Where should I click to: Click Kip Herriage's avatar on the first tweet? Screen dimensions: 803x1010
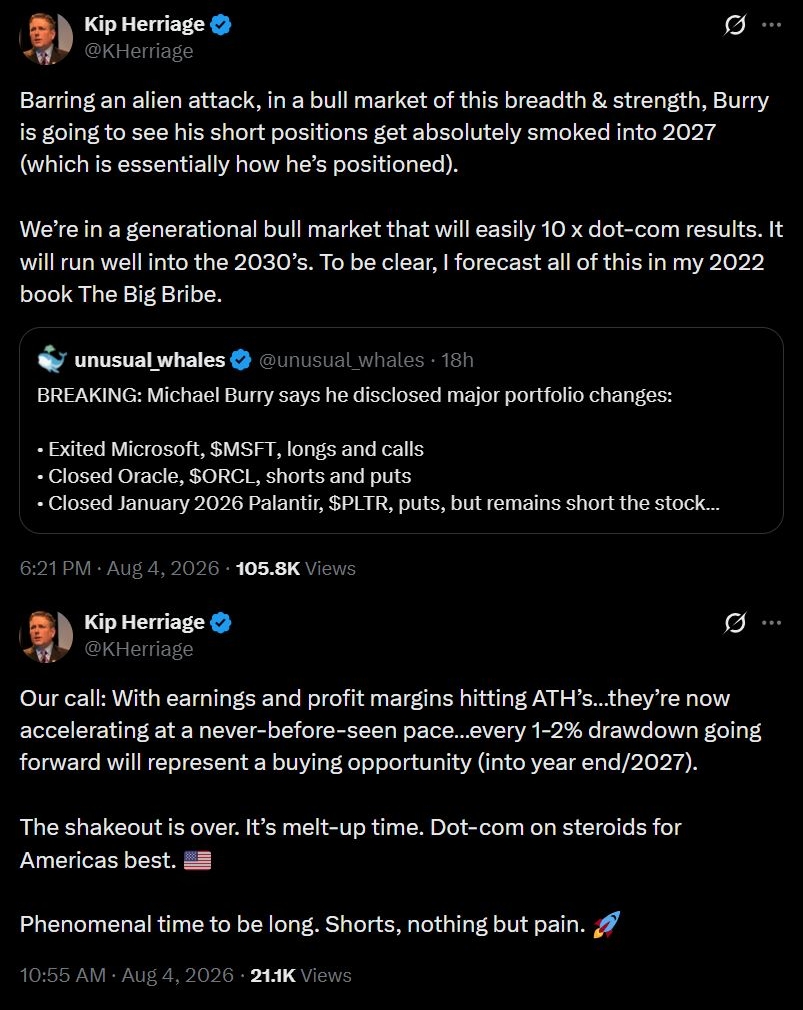[x=46, y=39]
